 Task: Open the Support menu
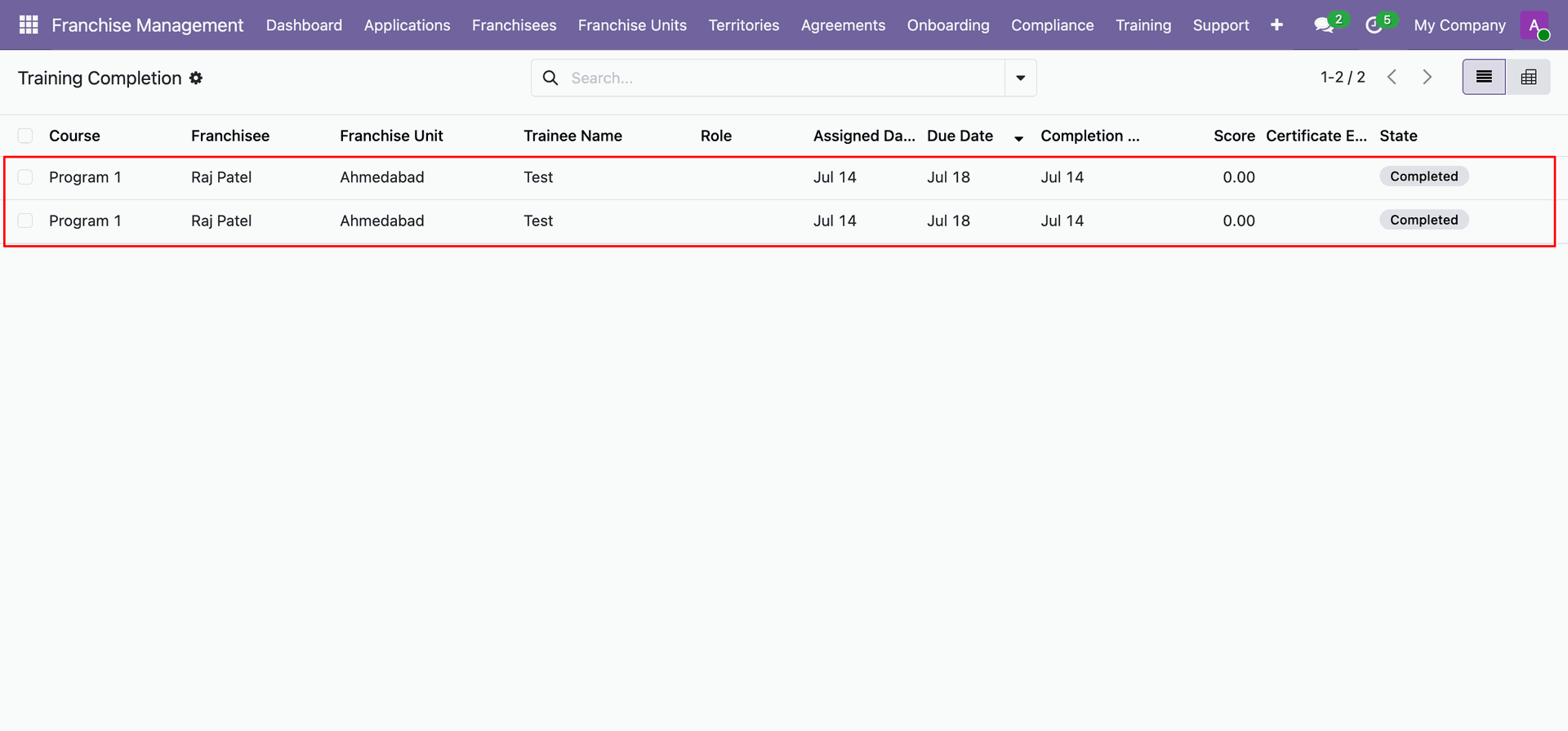(x=1221, y=25)
